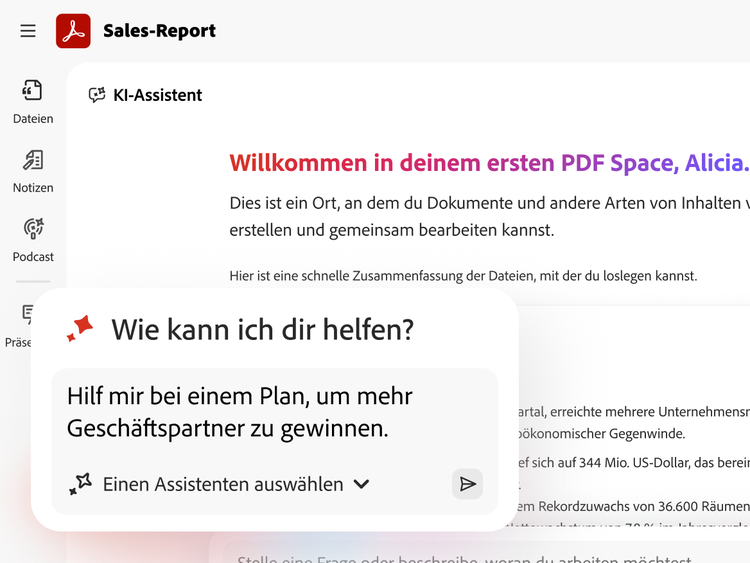
Task: Click the Rekordzuwachs von 36.600 Räumen line
Action: tap(634, 506)
